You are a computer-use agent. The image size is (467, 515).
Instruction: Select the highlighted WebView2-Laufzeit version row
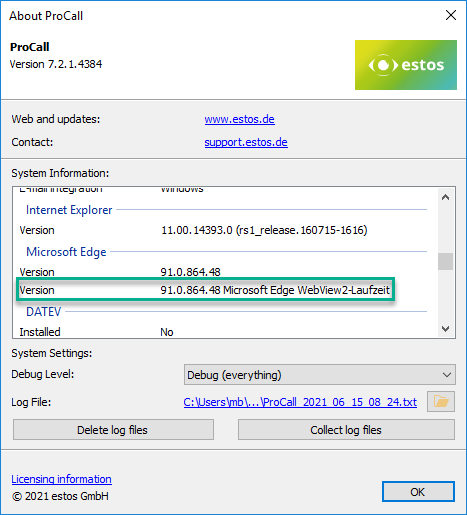[x=205, y=290]
